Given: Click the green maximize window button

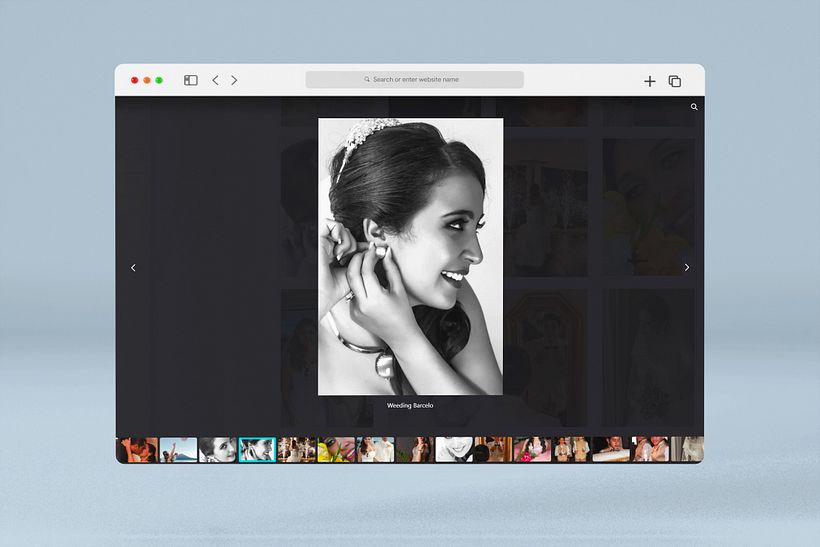Looking at the screenshot, I should pos(159,80).
